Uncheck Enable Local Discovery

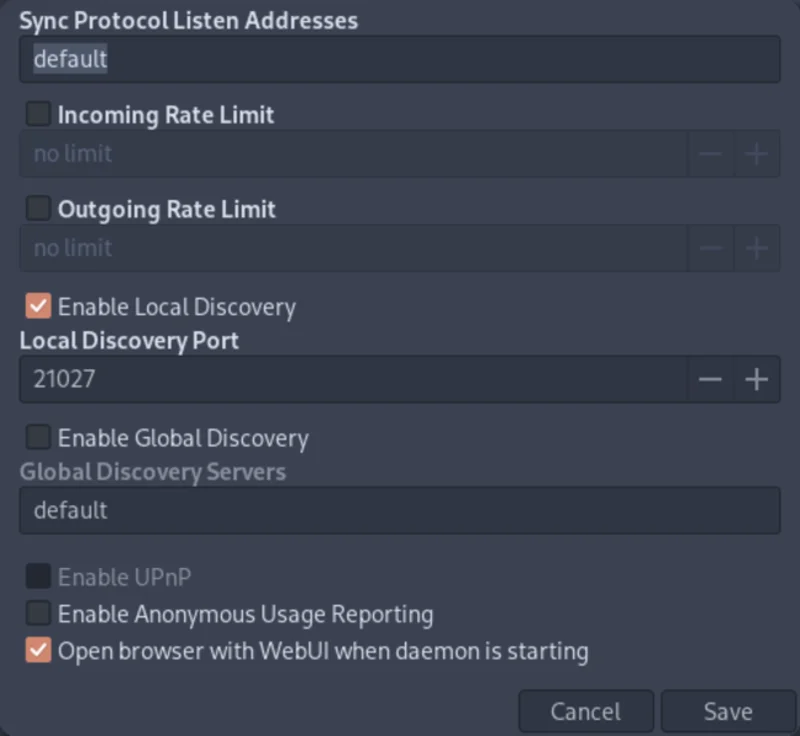38,306
